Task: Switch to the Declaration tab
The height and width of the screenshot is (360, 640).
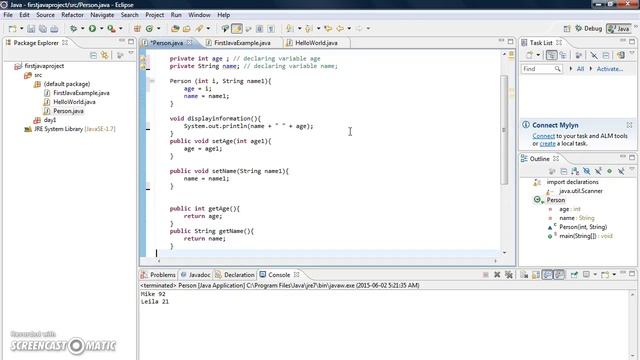Action: click(235, 275)
